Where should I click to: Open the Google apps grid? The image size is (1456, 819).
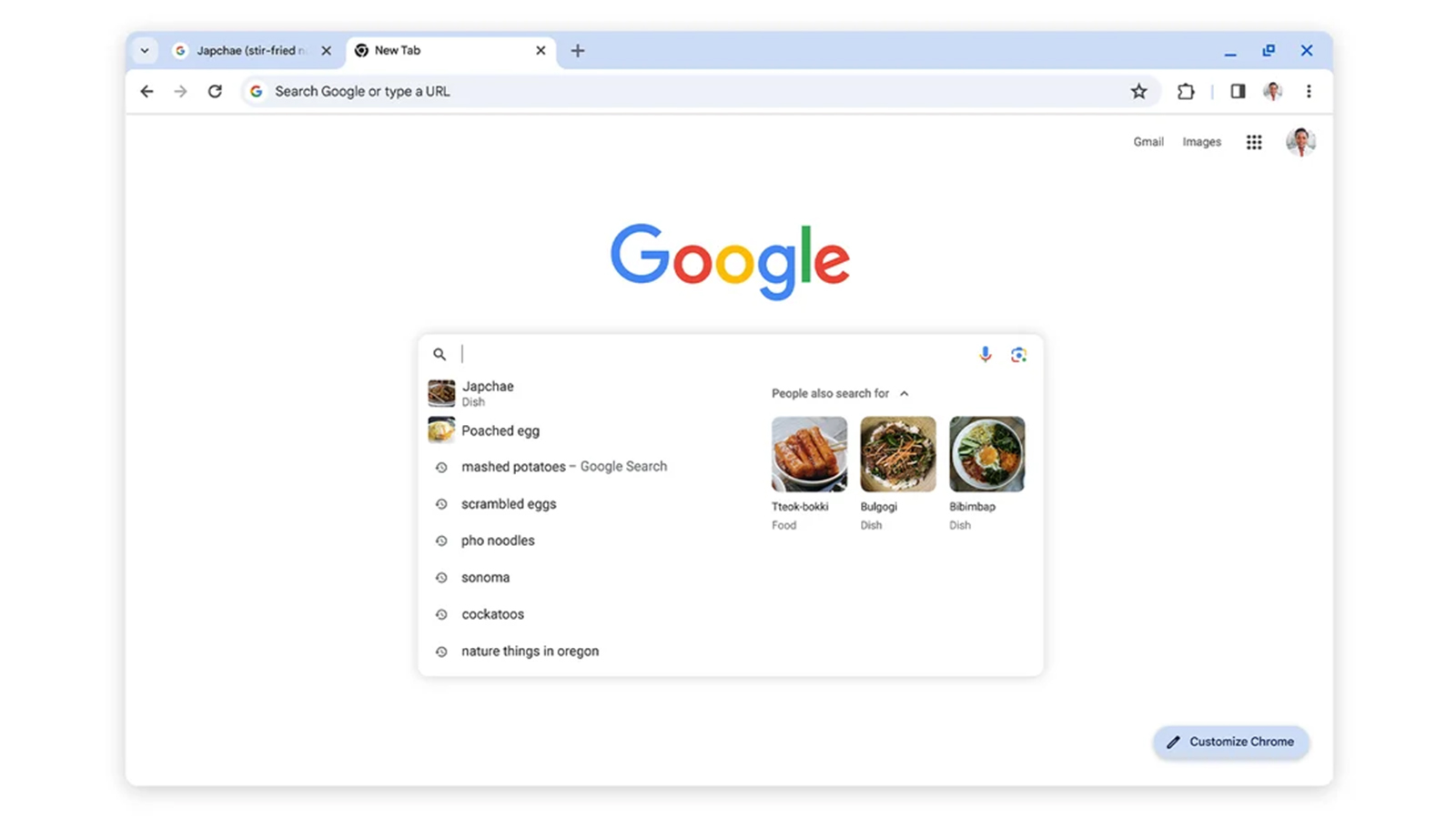(x=1254, y=142)
